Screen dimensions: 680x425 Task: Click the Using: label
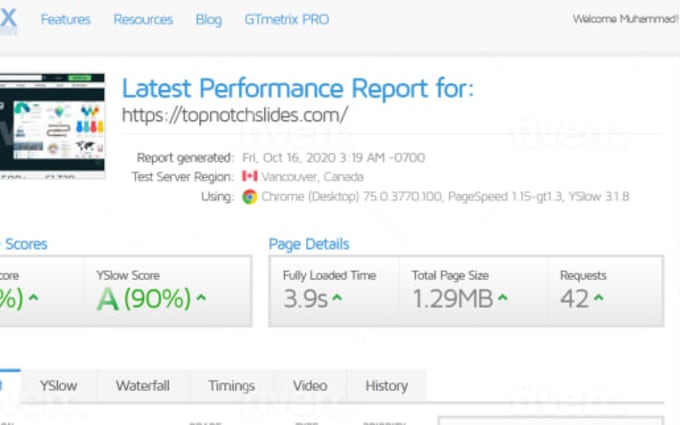[x=217, y=196]
